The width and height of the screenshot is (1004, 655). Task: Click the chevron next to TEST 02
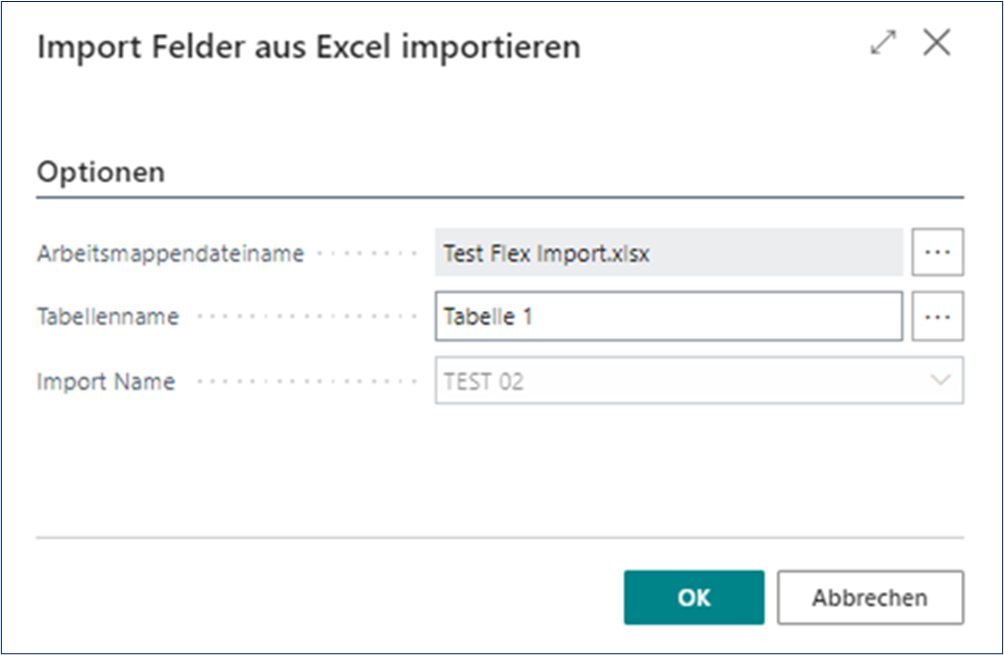(941, 380)
